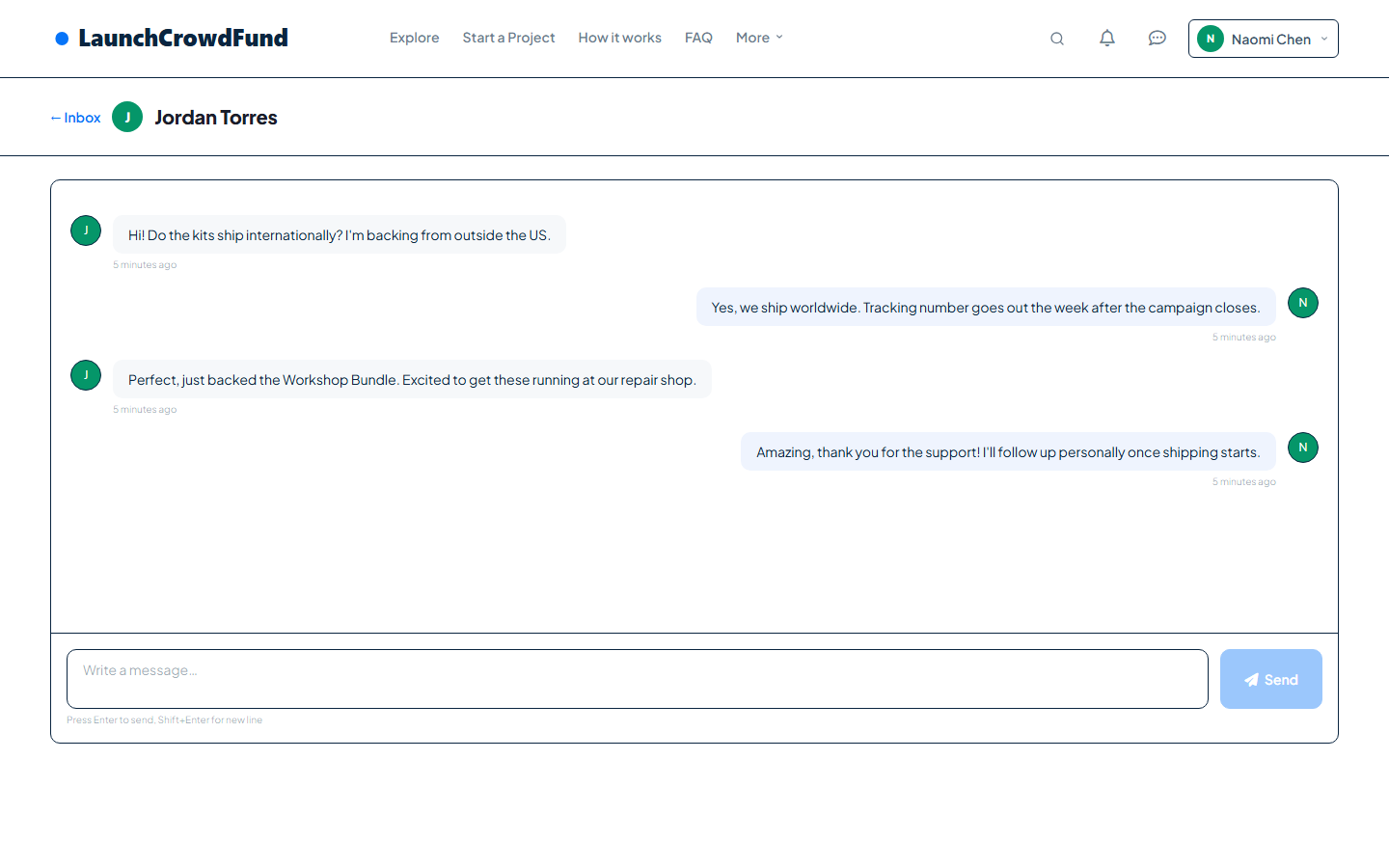Click the 'Press Enter to send' hint text

point(164,720)
